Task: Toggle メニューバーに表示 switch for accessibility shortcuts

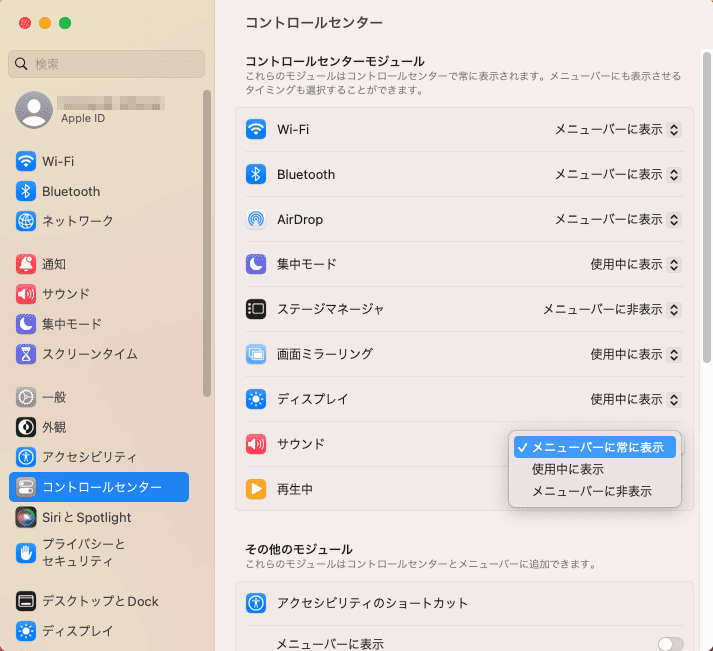Action: coord(671,644)
